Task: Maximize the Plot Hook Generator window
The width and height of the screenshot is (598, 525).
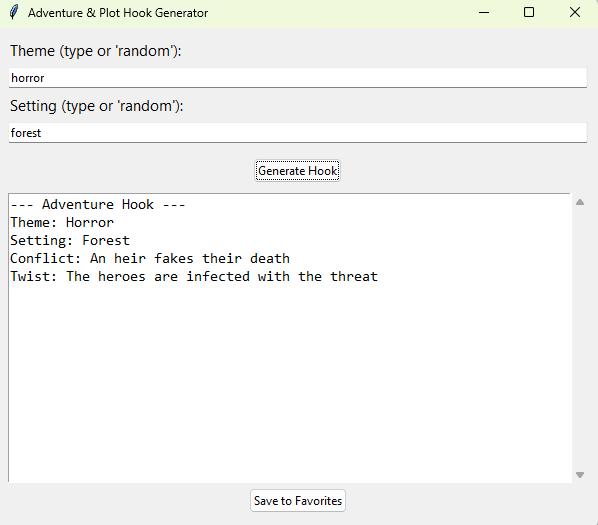Action: point(529,13)
